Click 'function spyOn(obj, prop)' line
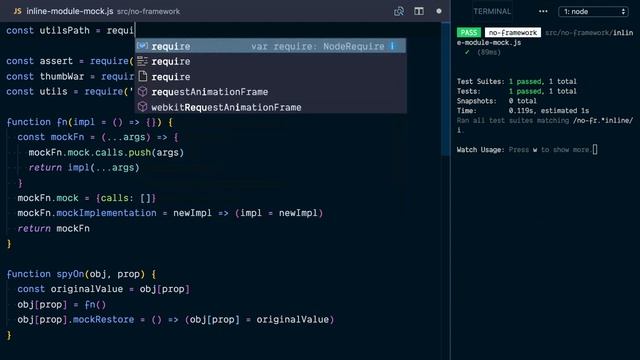Screen dimensions: 640x360 (x=81, y=274)
